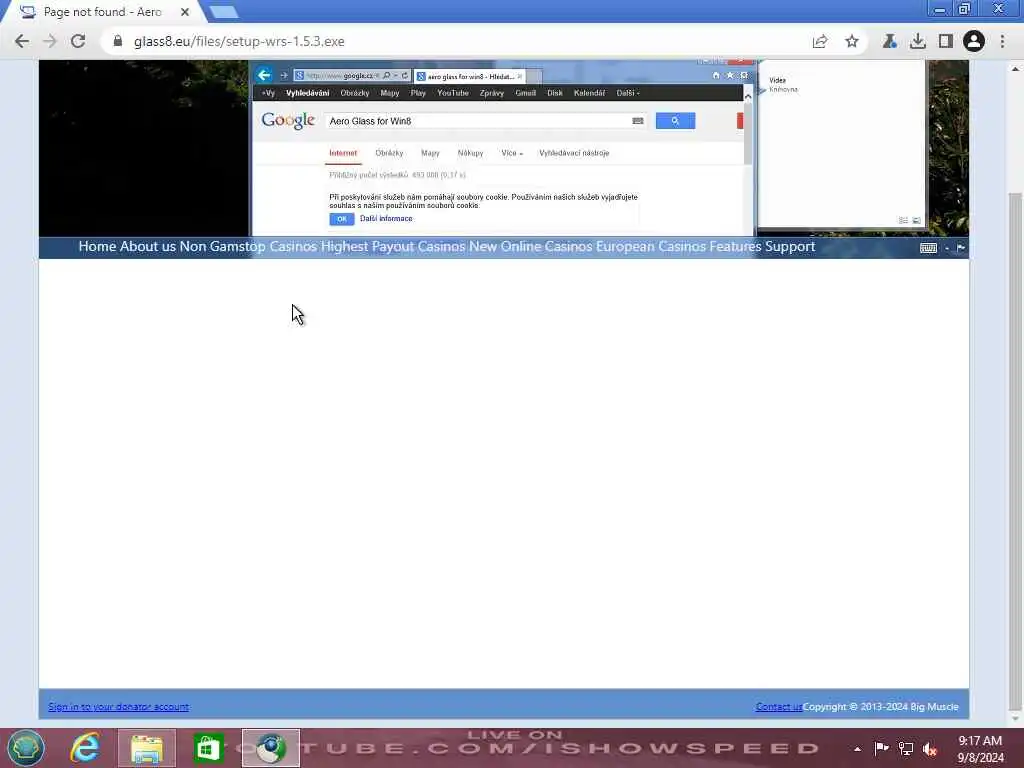Select the active browser taskbar button

(x=270, y=748)
